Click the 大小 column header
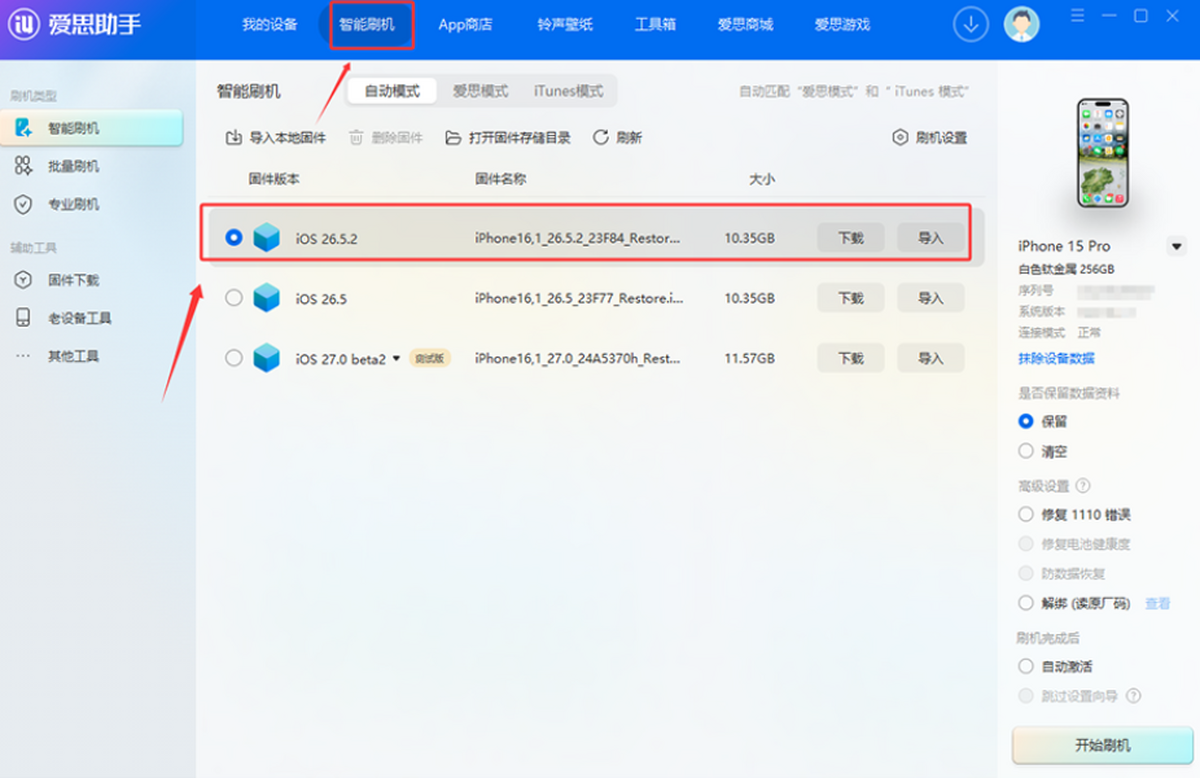This screenshot has width=1200, height=778. [x=762, y=179]
